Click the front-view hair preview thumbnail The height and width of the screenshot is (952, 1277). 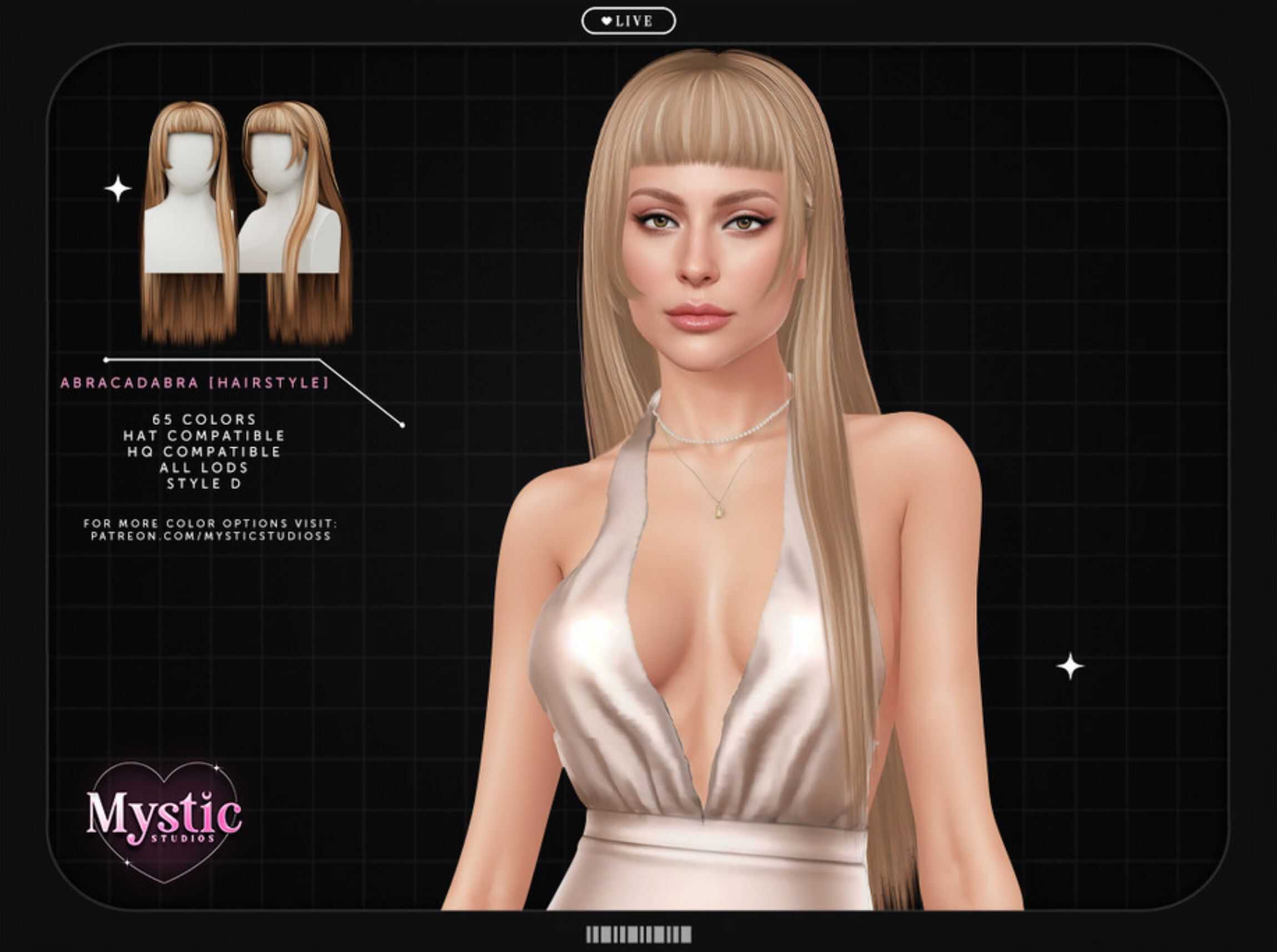coord(189,222)
